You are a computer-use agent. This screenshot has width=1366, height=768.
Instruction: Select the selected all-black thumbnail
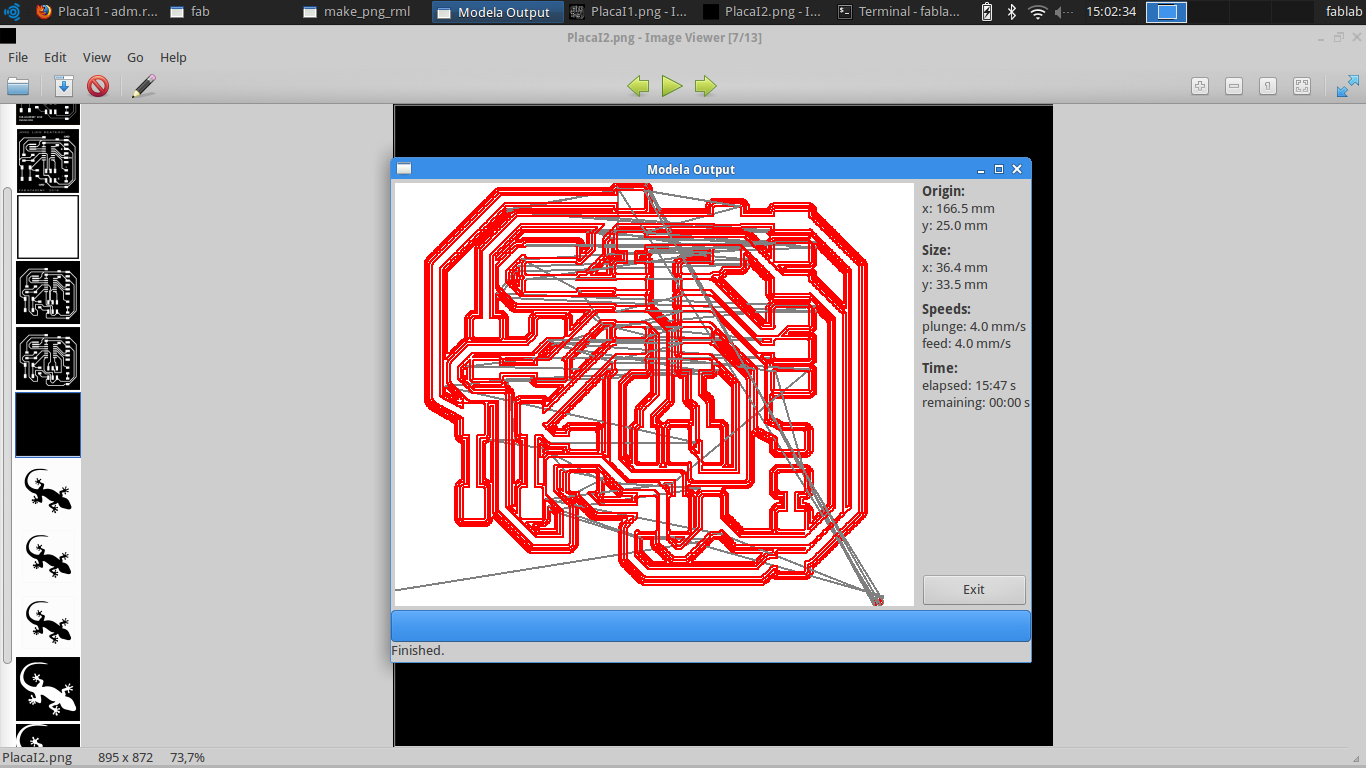(x=48, y=425)
